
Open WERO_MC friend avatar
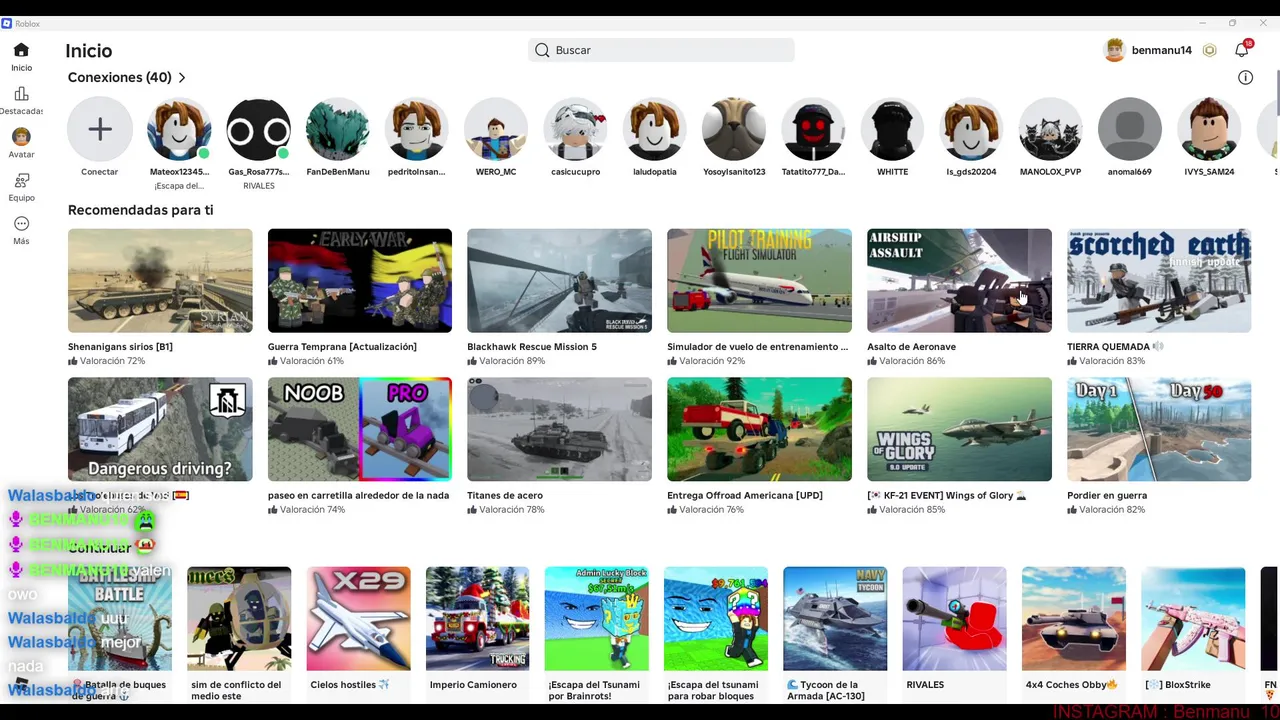496,129
